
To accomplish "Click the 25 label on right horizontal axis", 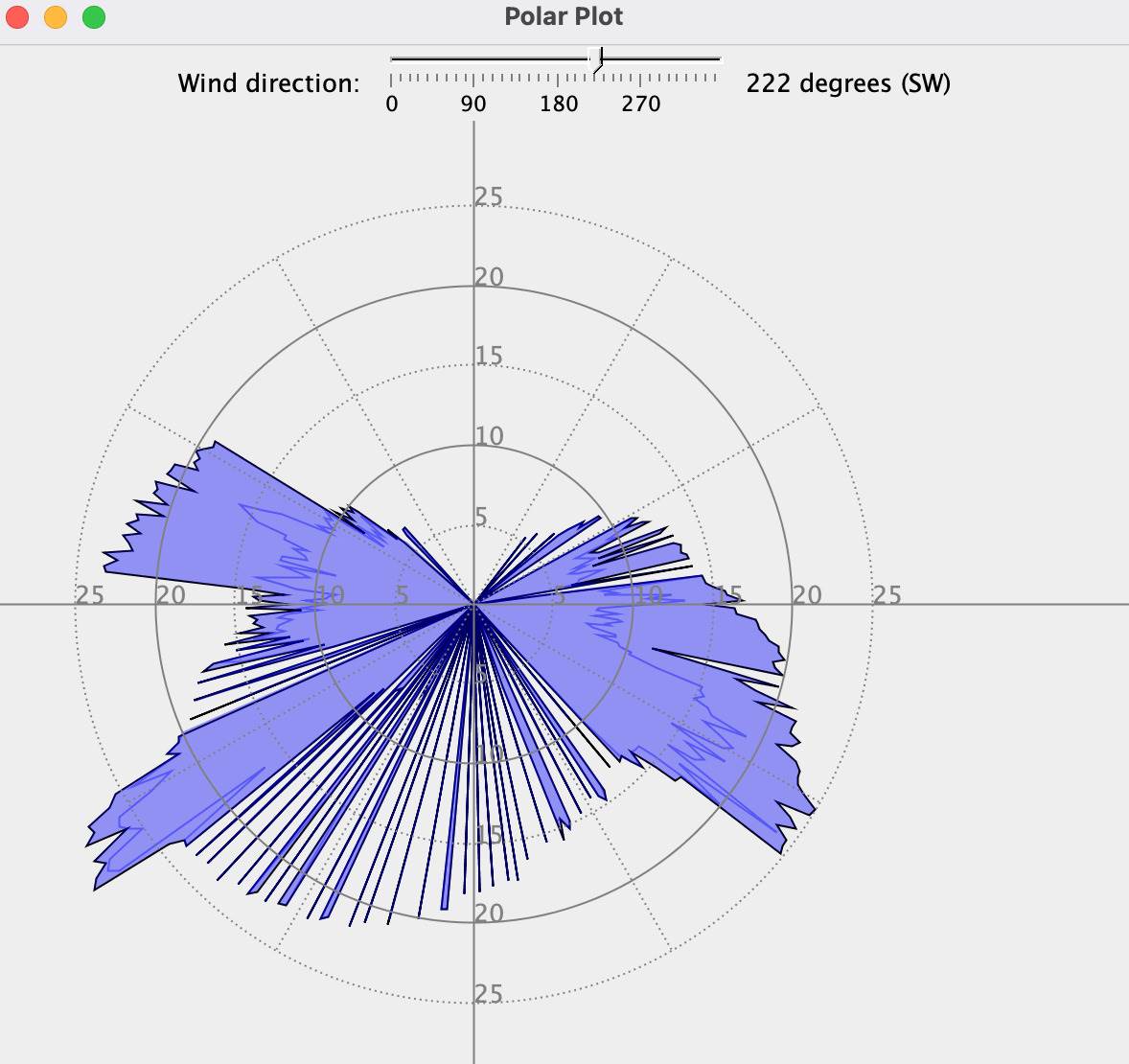I will point(887,595).
